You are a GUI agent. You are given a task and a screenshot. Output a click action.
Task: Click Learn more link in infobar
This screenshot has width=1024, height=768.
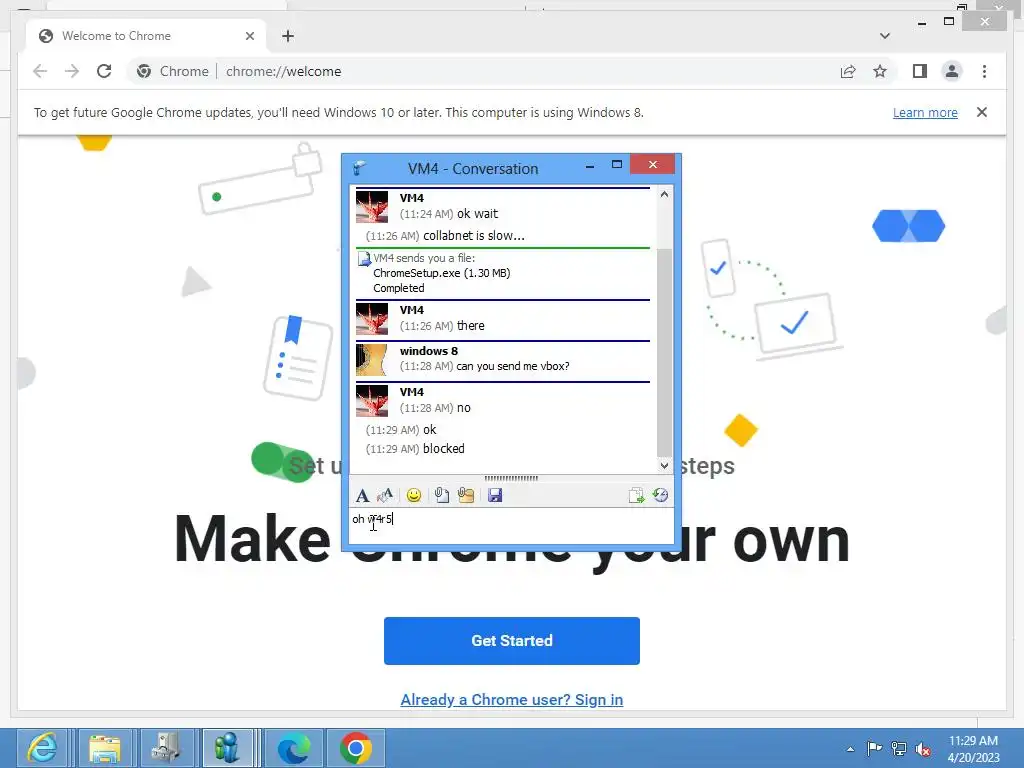pos(925,112)
